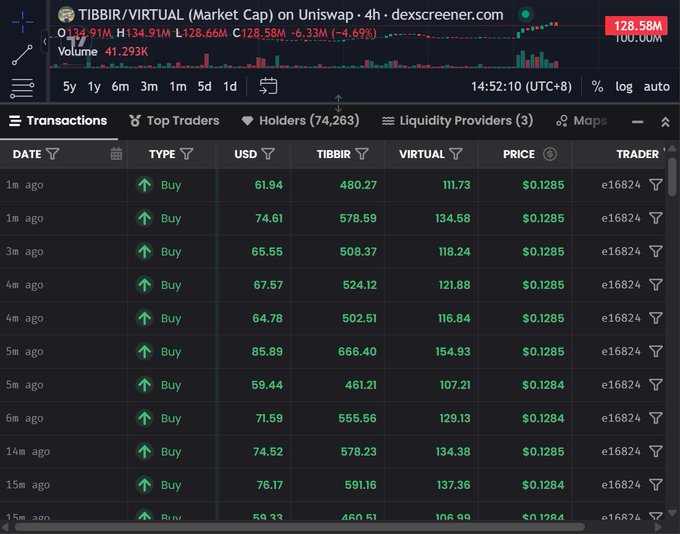The height and width of the screenshot is (534, 680).
Task: Open the go to date calendar icon
Action: tap(268, 86)
